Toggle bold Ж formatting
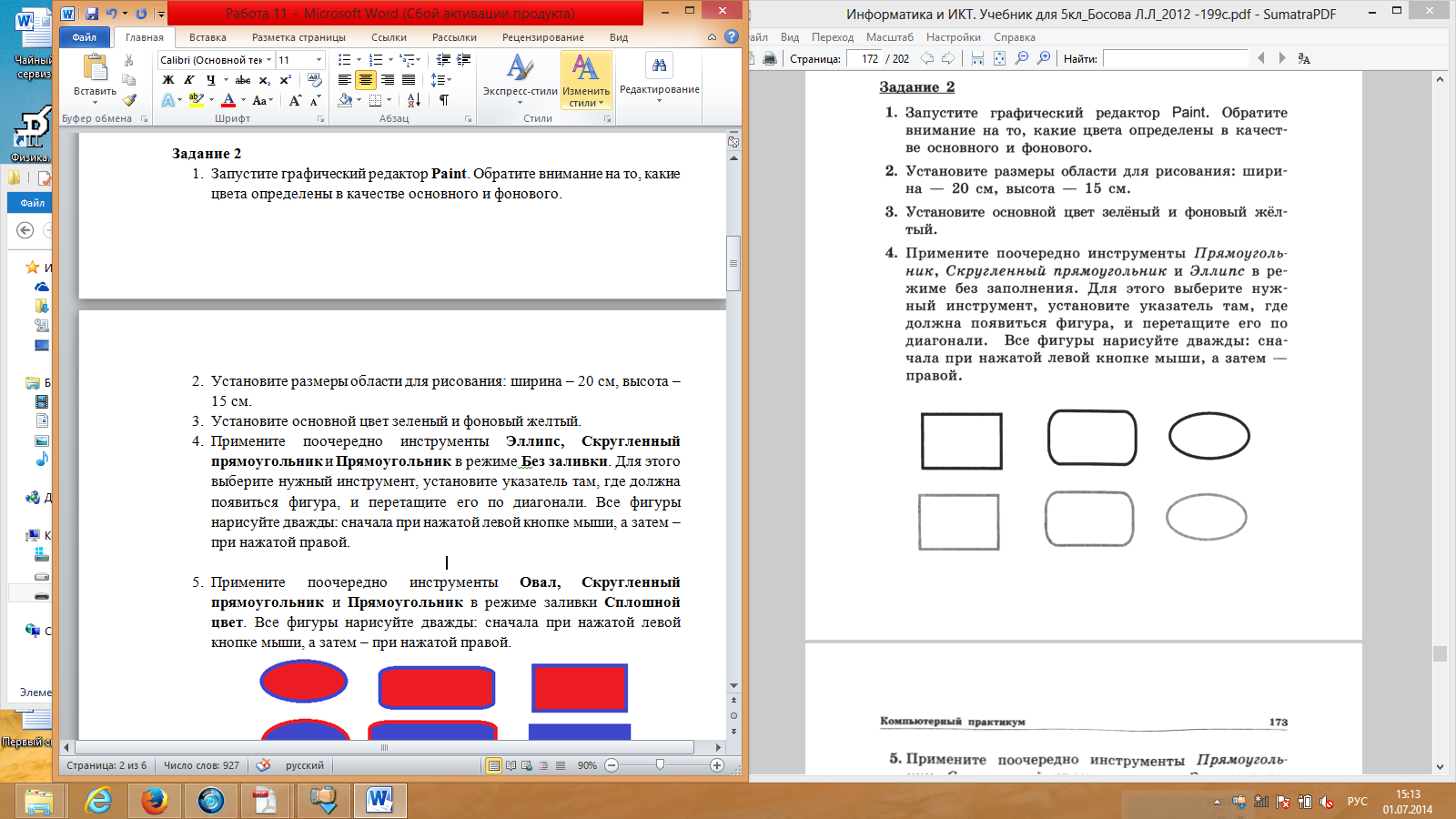1456x819 pixels. pyautogui.click(x=168, y=80)
